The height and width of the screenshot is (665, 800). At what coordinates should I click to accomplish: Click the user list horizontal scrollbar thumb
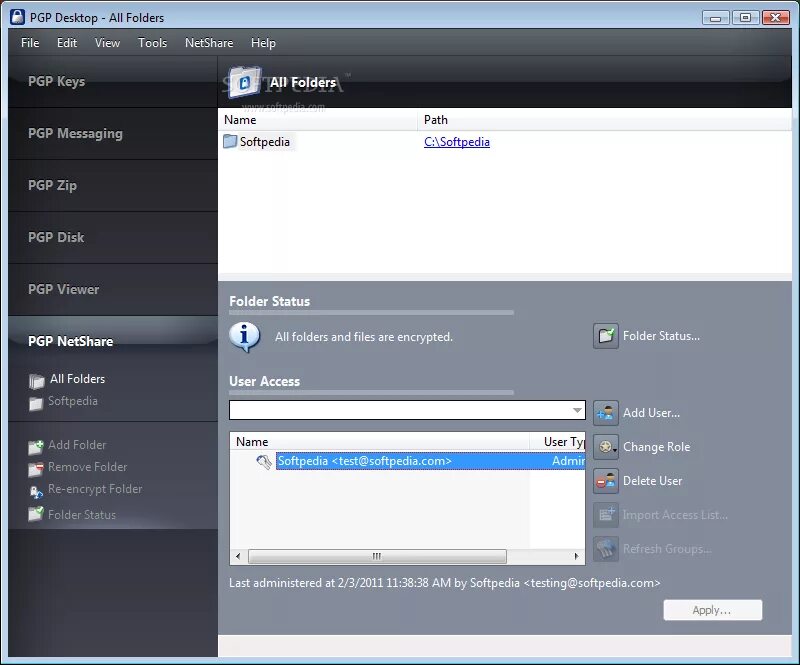pos(377,556)
